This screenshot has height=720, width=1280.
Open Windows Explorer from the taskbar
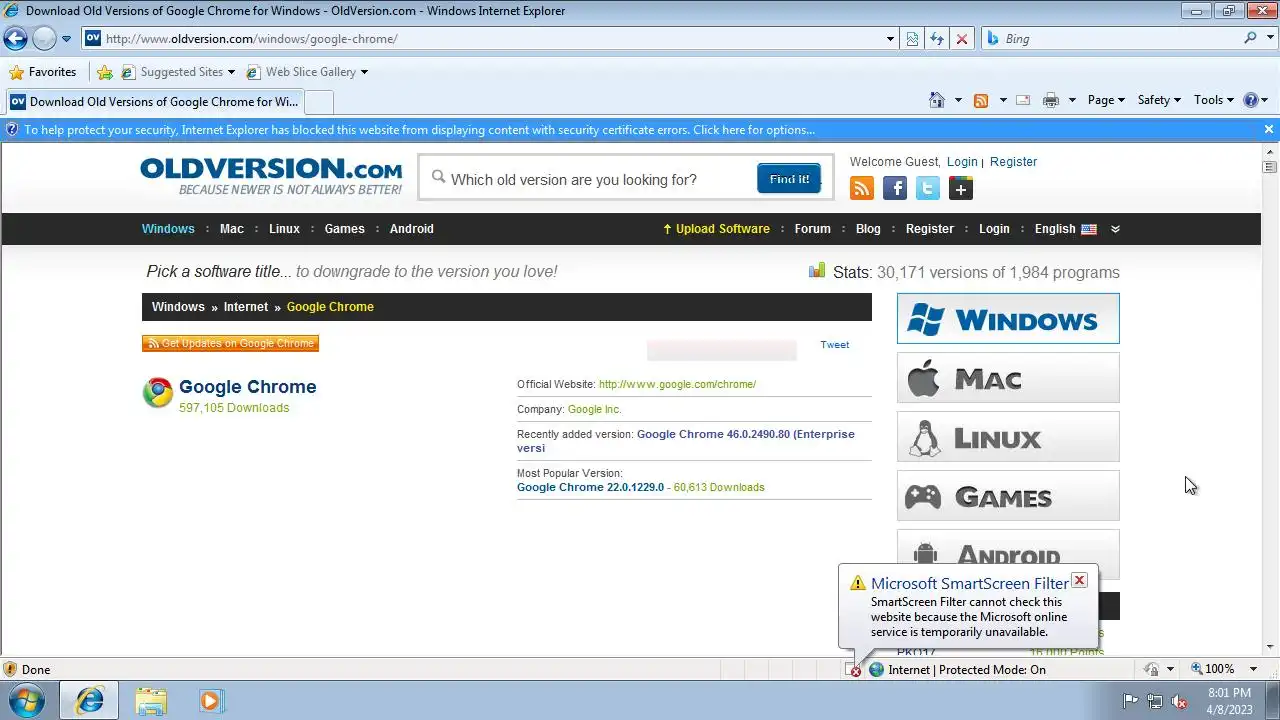pos(151,701)
